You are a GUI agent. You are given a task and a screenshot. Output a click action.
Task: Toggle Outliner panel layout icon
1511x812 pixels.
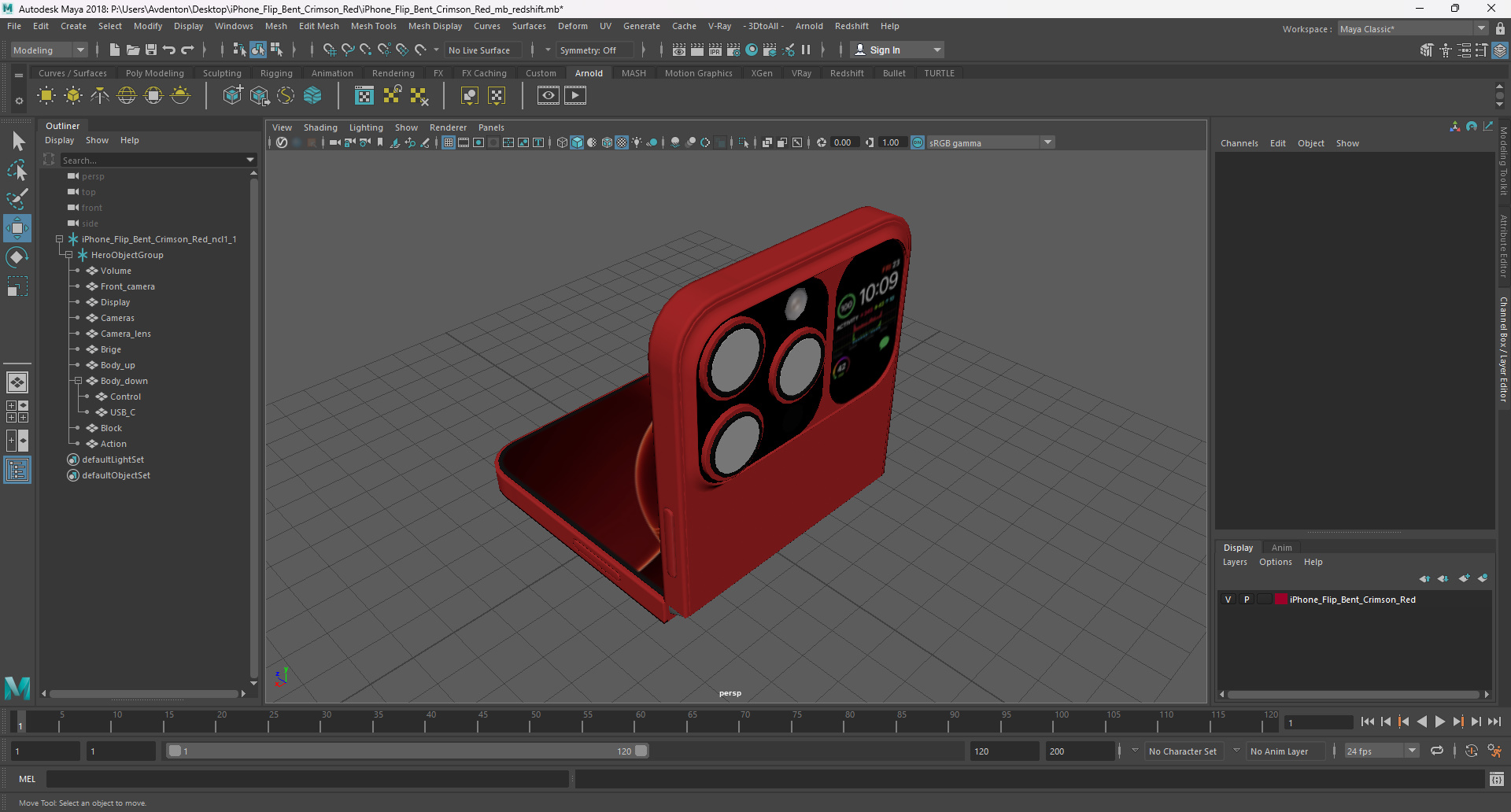(17, 471)
